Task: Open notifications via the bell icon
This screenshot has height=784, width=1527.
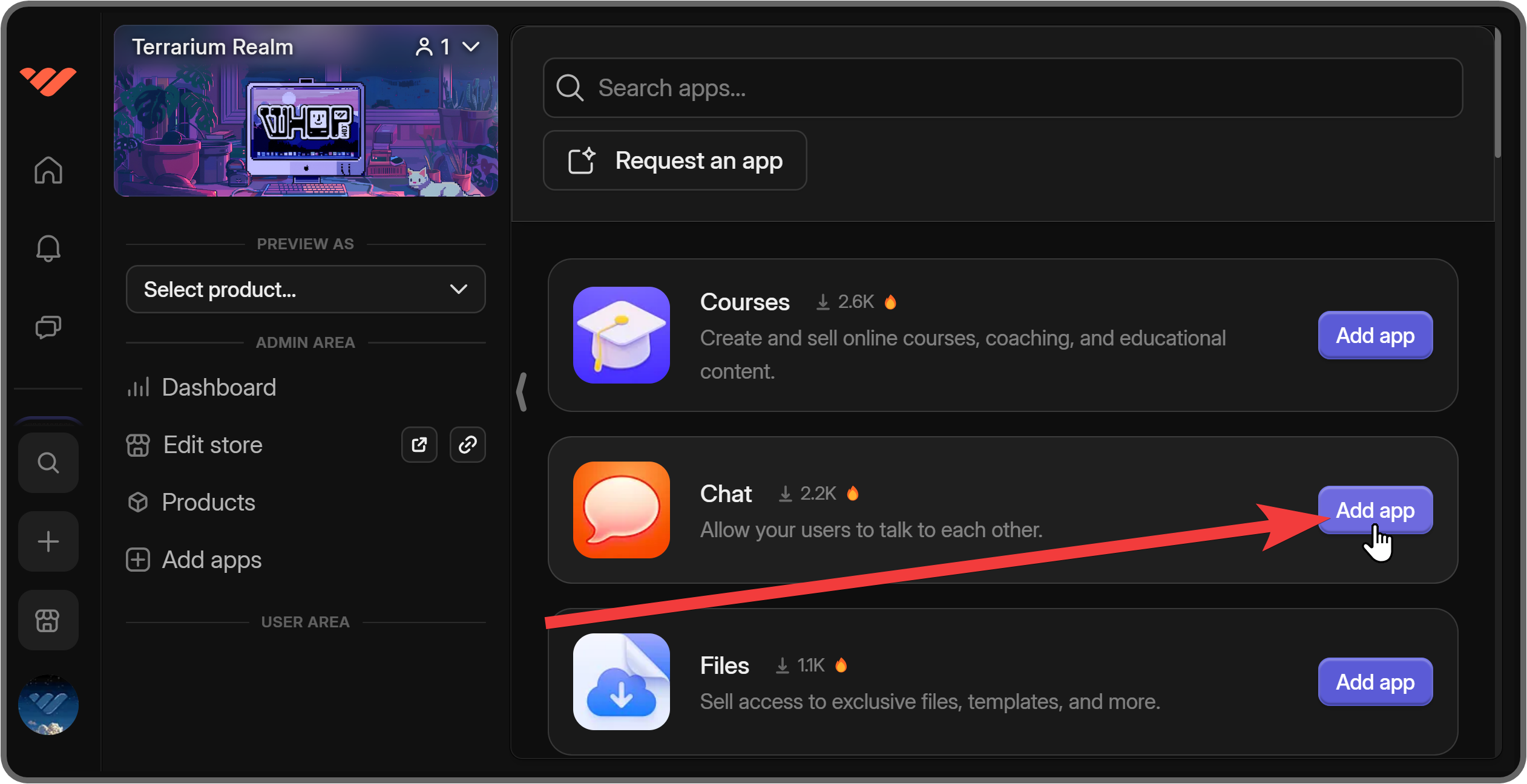Action: click(x=48, y=248)
